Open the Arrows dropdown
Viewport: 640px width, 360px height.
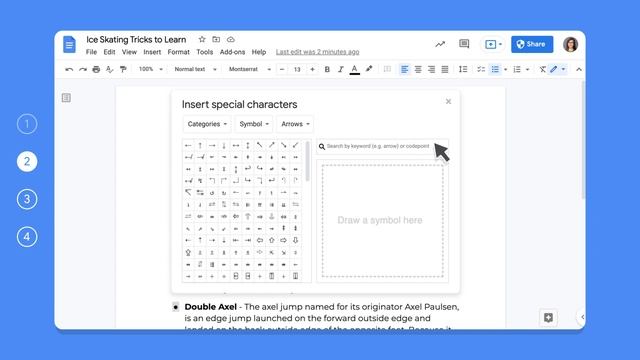pyautogui.click(x=295, y=124)
